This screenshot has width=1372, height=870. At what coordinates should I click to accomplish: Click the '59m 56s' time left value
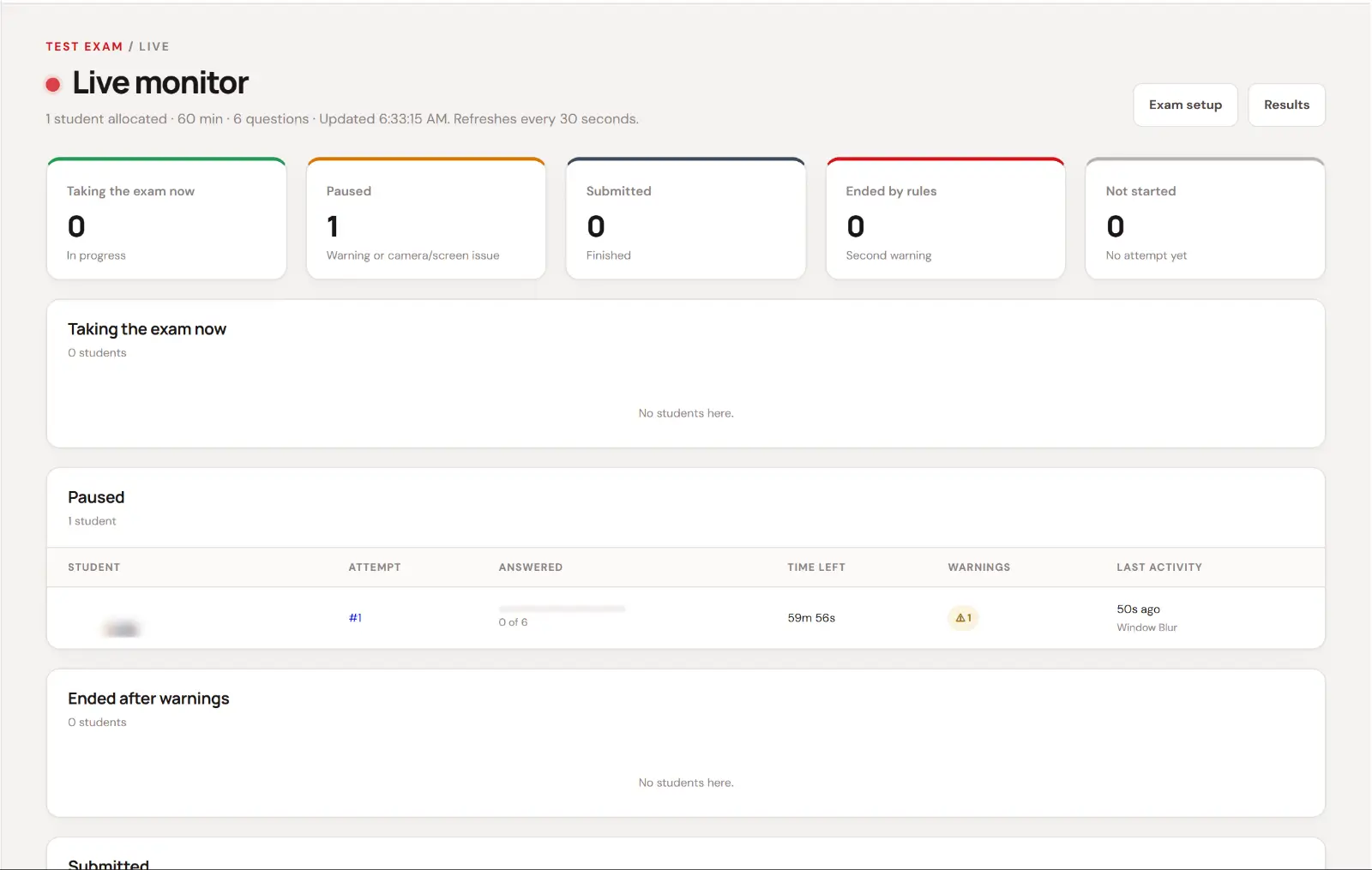pos(811,618)
